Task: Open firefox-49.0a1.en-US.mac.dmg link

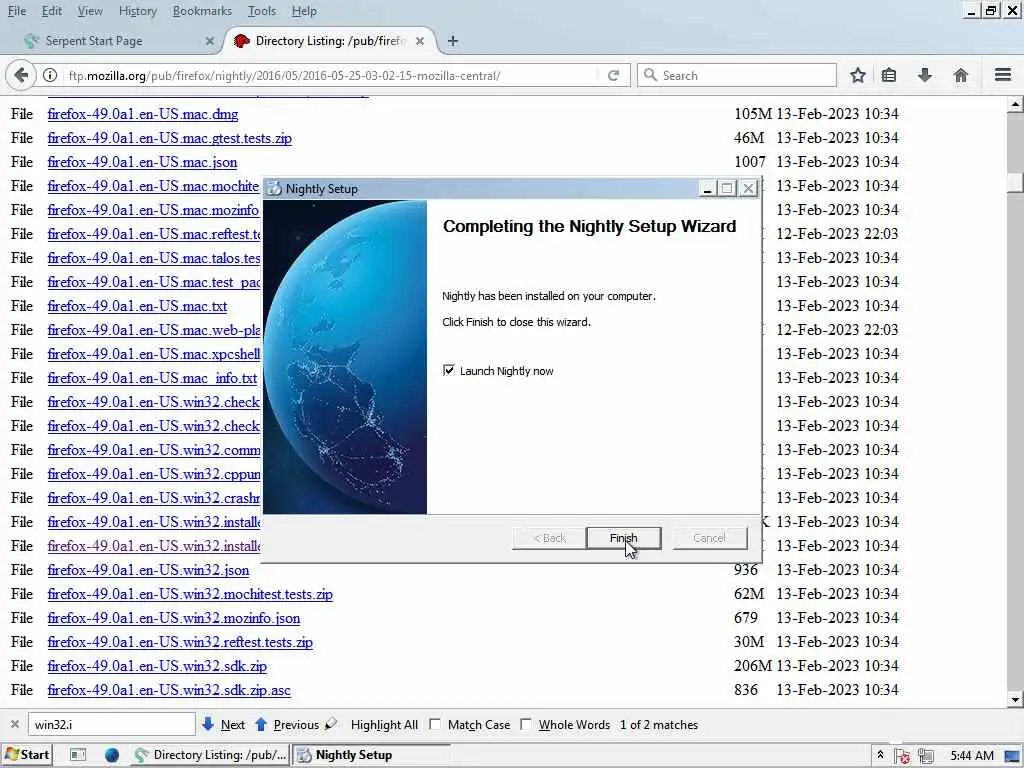Action: [142, 114]
